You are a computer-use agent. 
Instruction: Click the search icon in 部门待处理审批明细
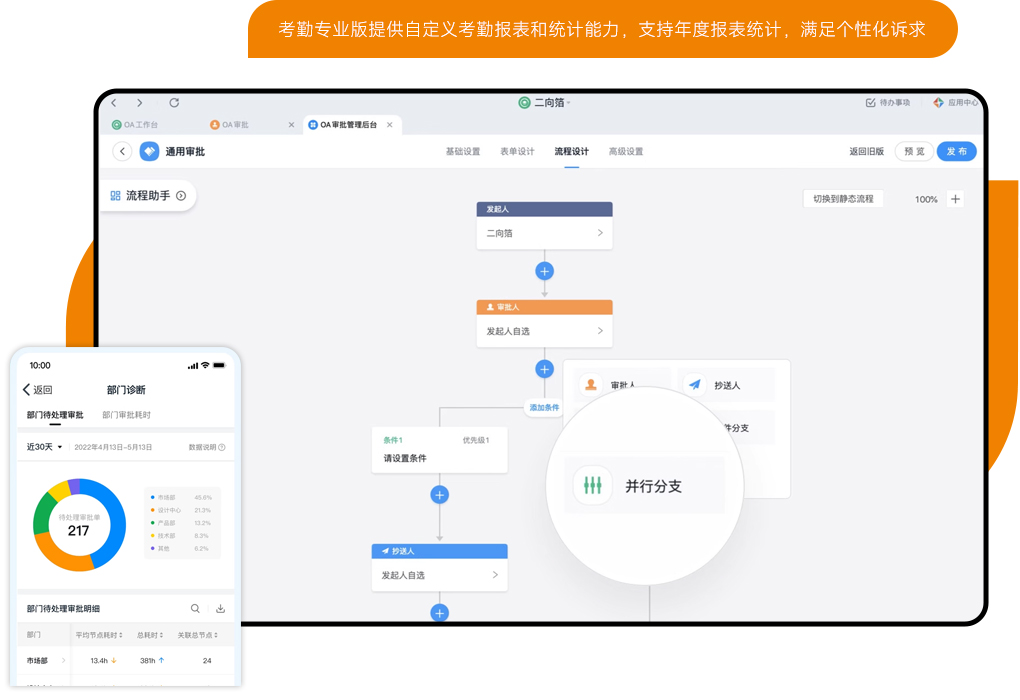pyautogui.click(x=195, y=608)
